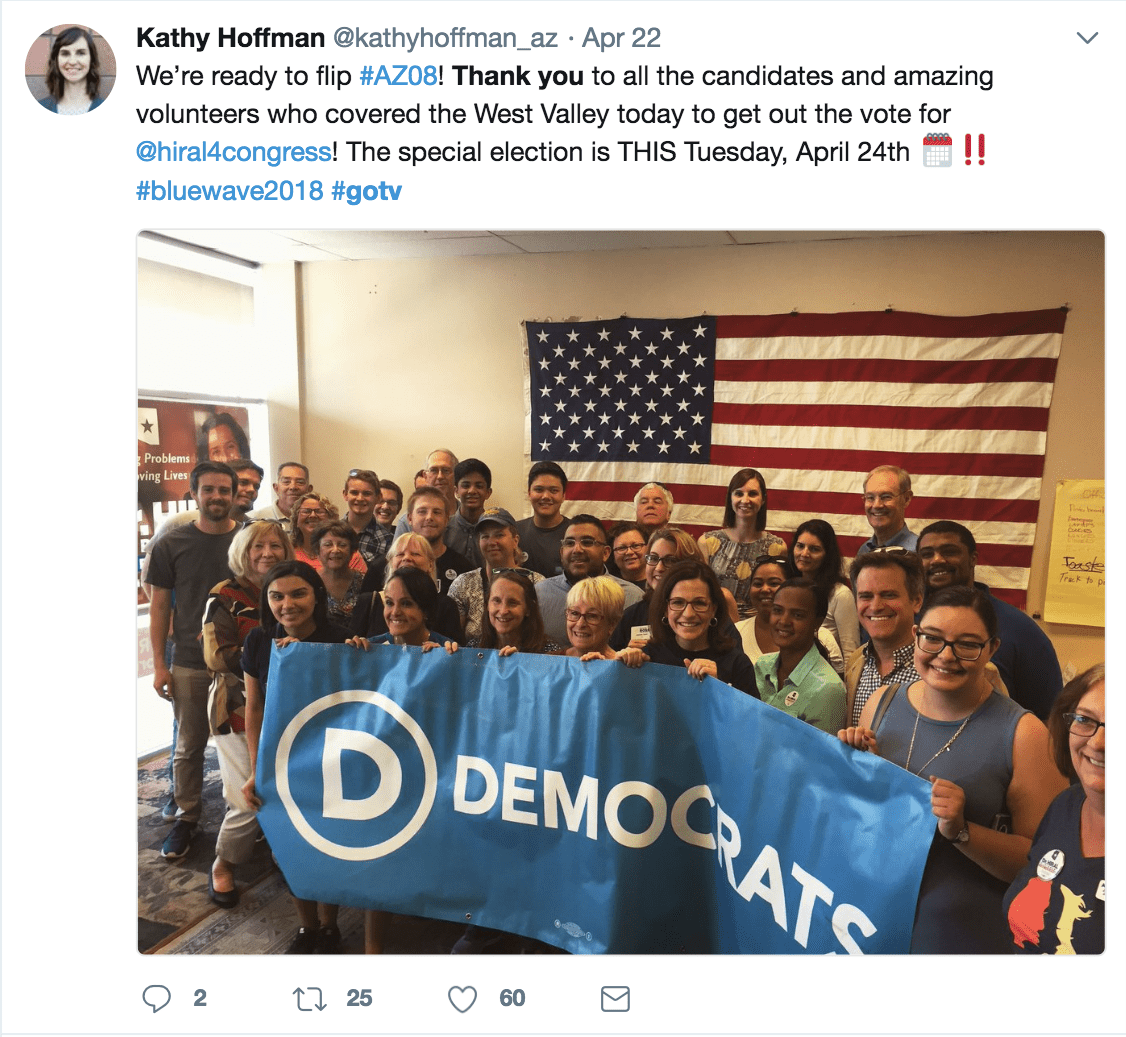Open Kathy Hoffman's profile avatar
Viewport: 1126px width, 1037px height.
[x=70, y=69]
